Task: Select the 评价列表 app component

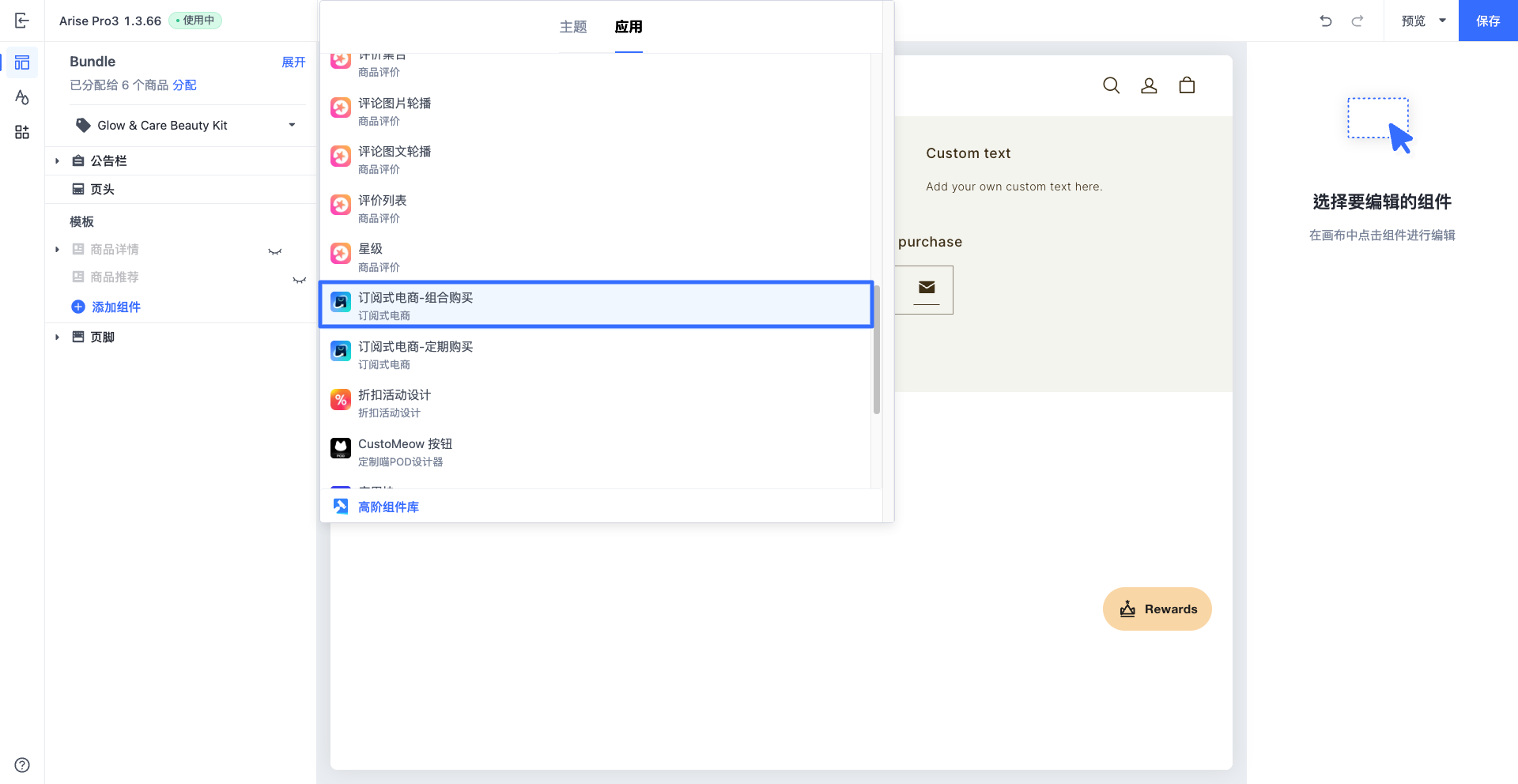Action: (x=596, y=209)
